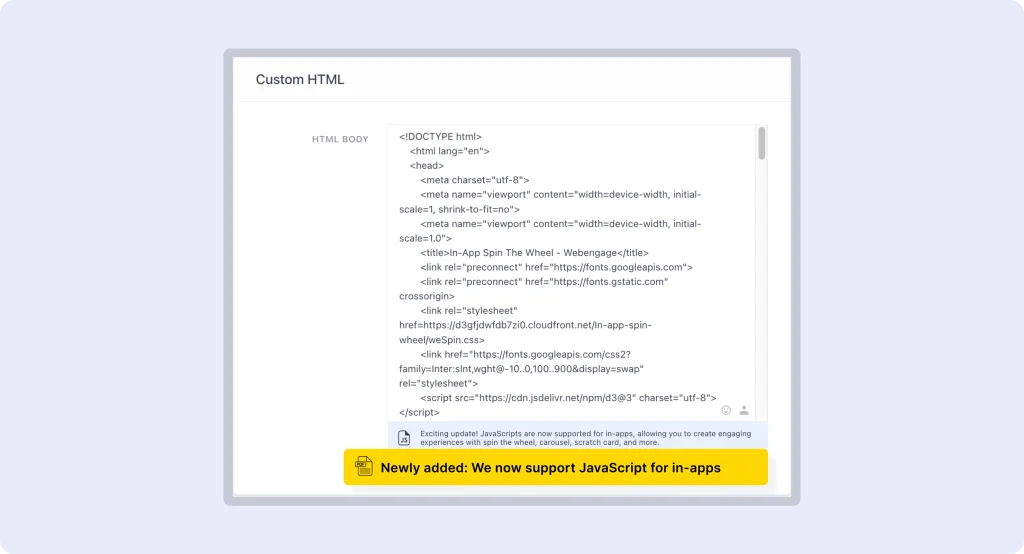
Task: Place cursor on the html lang="en" line
Action: tap(449, 151)
